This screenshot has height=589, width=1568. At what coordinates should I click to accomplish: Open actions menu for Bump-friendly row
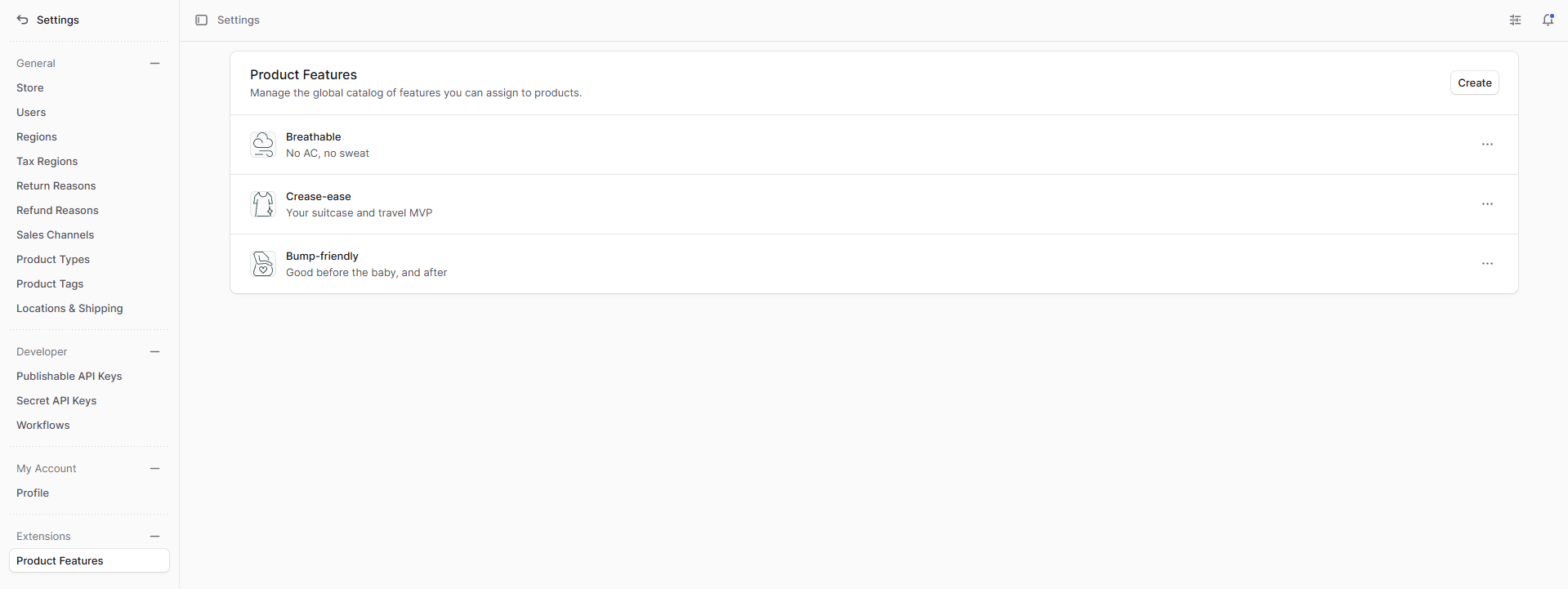coord(1487,264)
